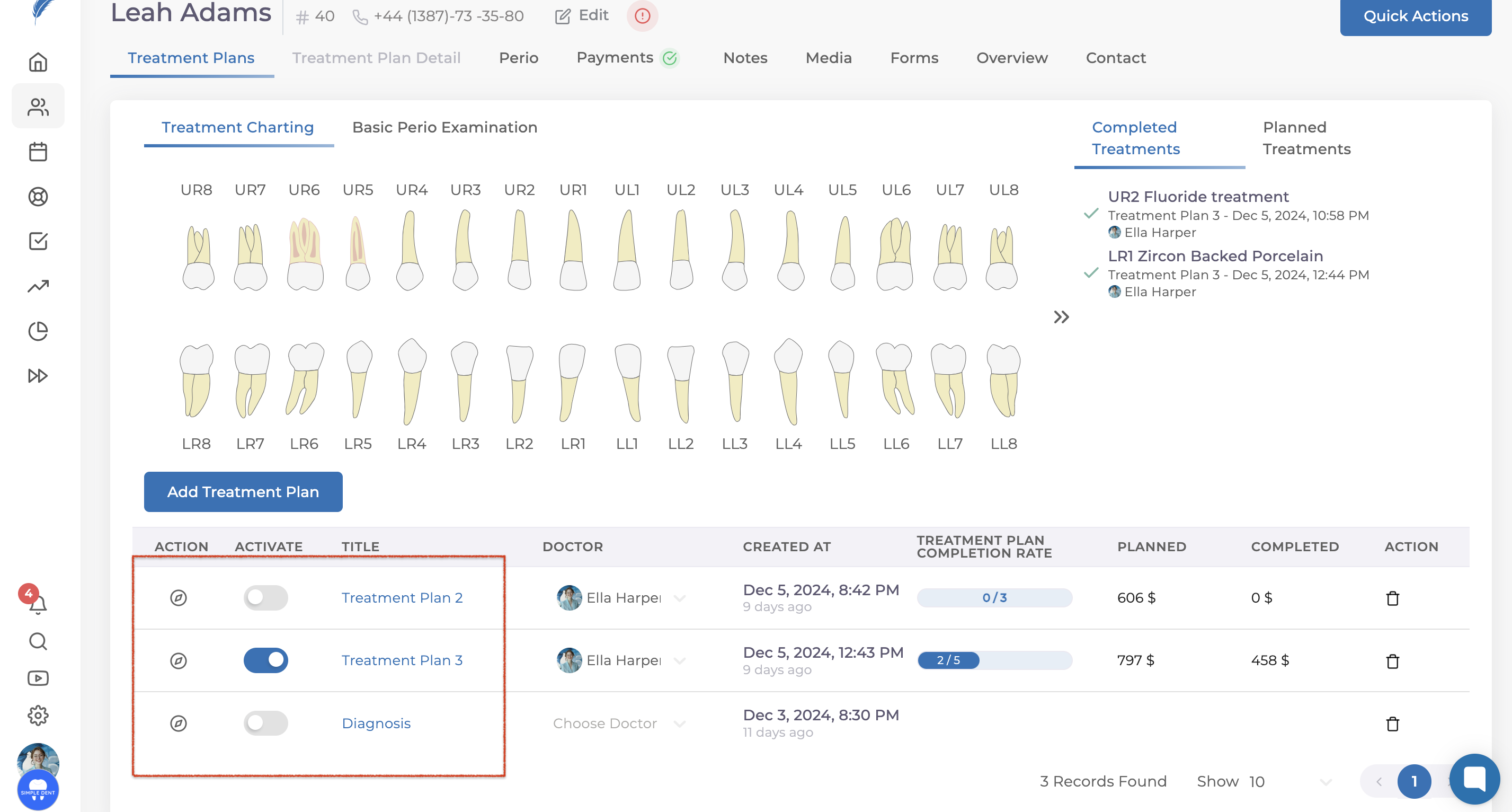Image resolution: width=1512 pixels, height=812 pixels.
Task: Activate Treatment Plan 2 toggle
Action: [x=265, y=598]
